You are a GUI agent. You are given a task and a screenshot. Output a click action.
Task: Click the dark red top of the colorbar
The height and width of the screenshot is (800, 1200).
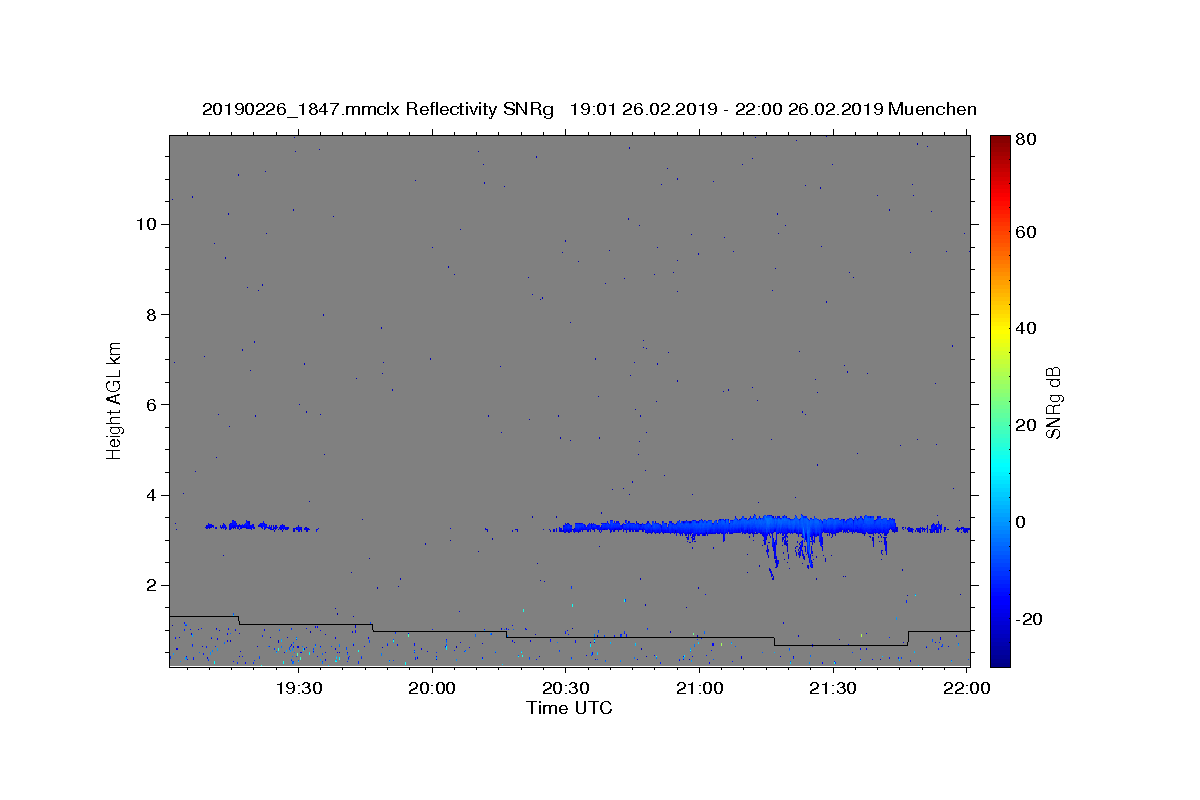(x=1000, y=142)
